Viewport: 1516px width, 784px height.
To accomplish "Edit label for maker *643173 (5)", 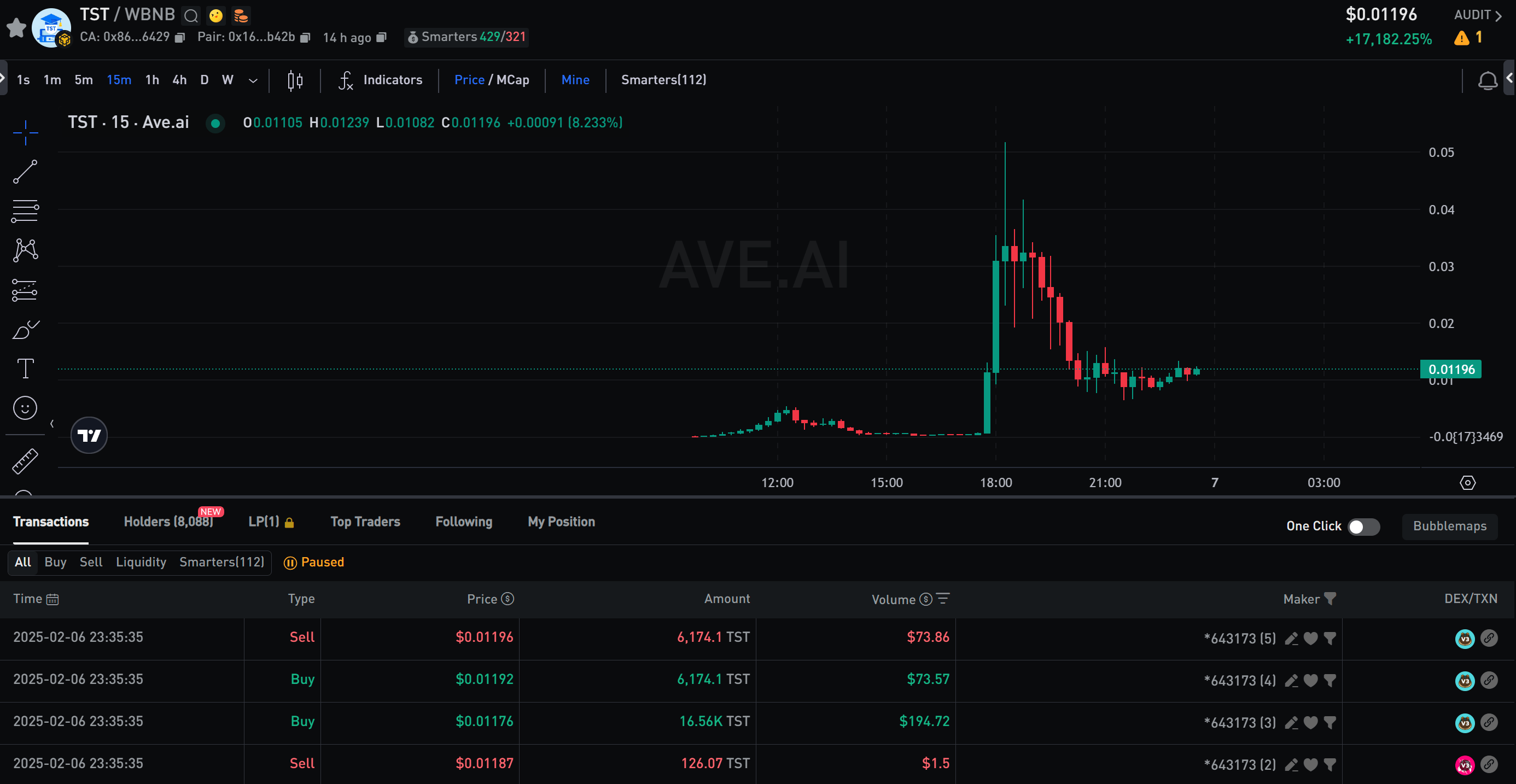I will 1291,639.
